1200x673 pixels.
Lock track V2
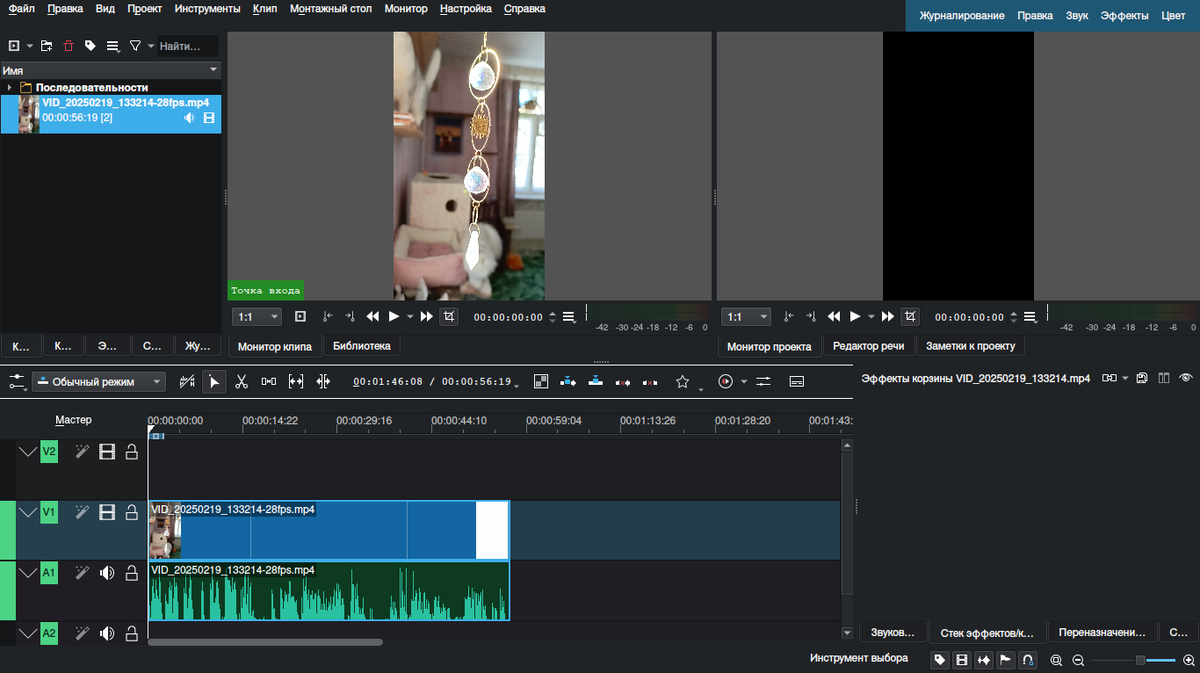pyautogui.click(x=131, y=453)
